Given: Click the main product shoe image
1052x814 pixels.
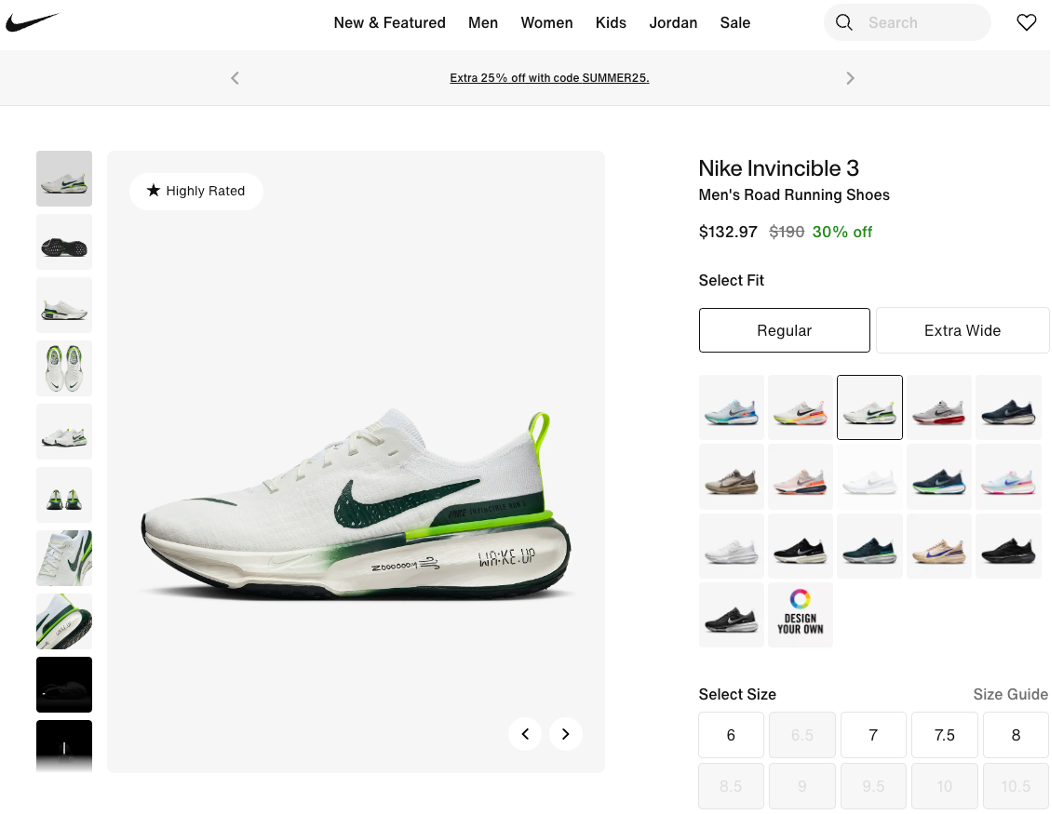Looking at the screenshot, I should (x=356, y=462).
